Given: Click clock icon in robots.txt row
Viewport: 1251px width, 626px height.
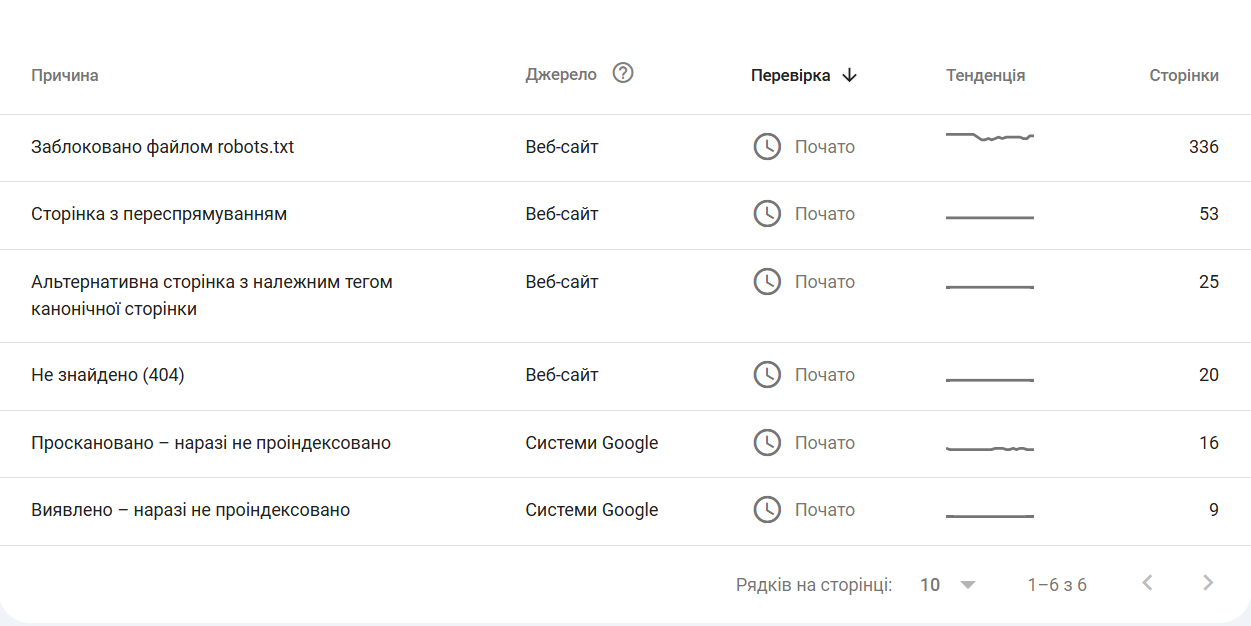Looking at the screenshot, I should 767,147.
